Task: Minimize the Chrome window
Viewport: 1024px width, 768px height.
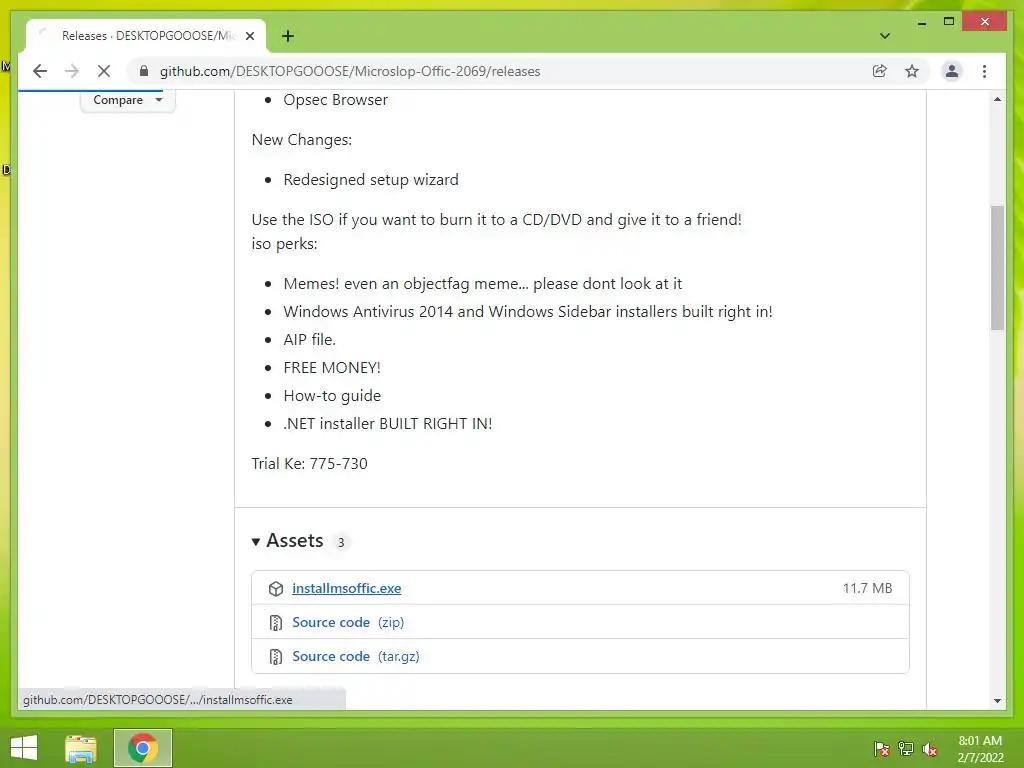Action: click(921, 22)
